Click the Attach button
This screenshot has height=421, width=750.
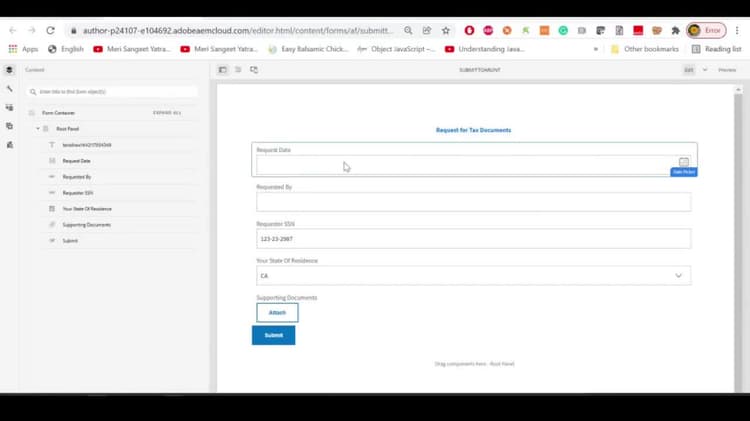(277, 312)
